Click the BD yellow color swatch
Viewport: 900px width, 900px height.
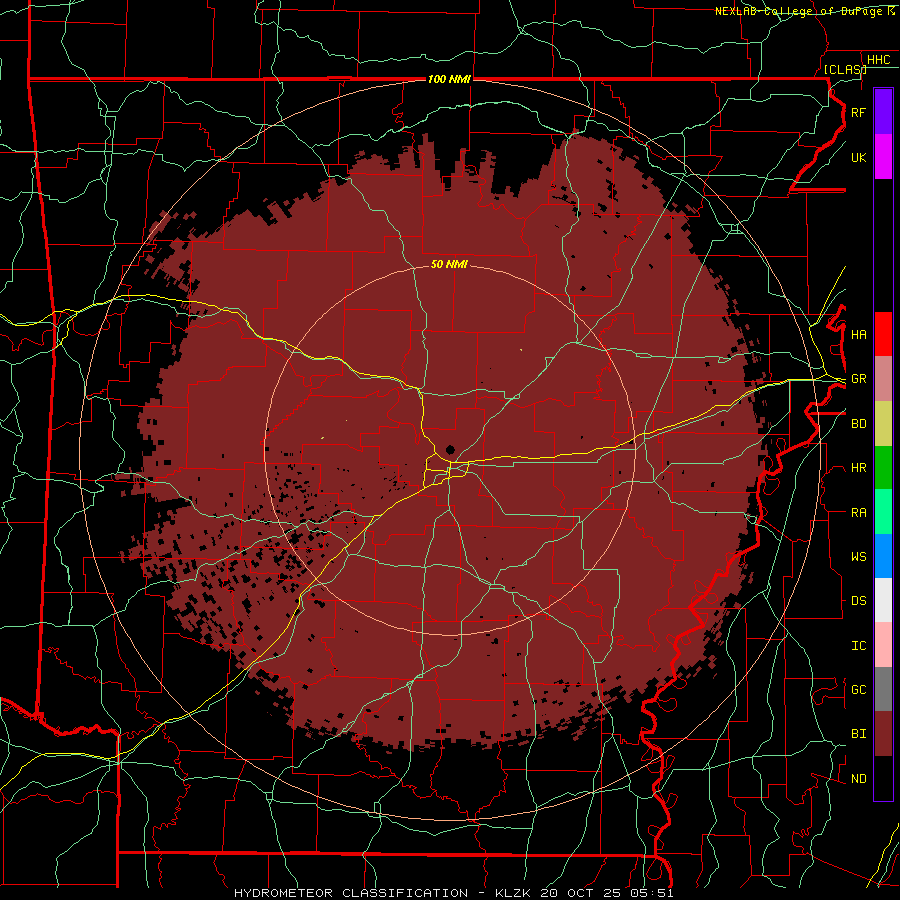point(883,424)
